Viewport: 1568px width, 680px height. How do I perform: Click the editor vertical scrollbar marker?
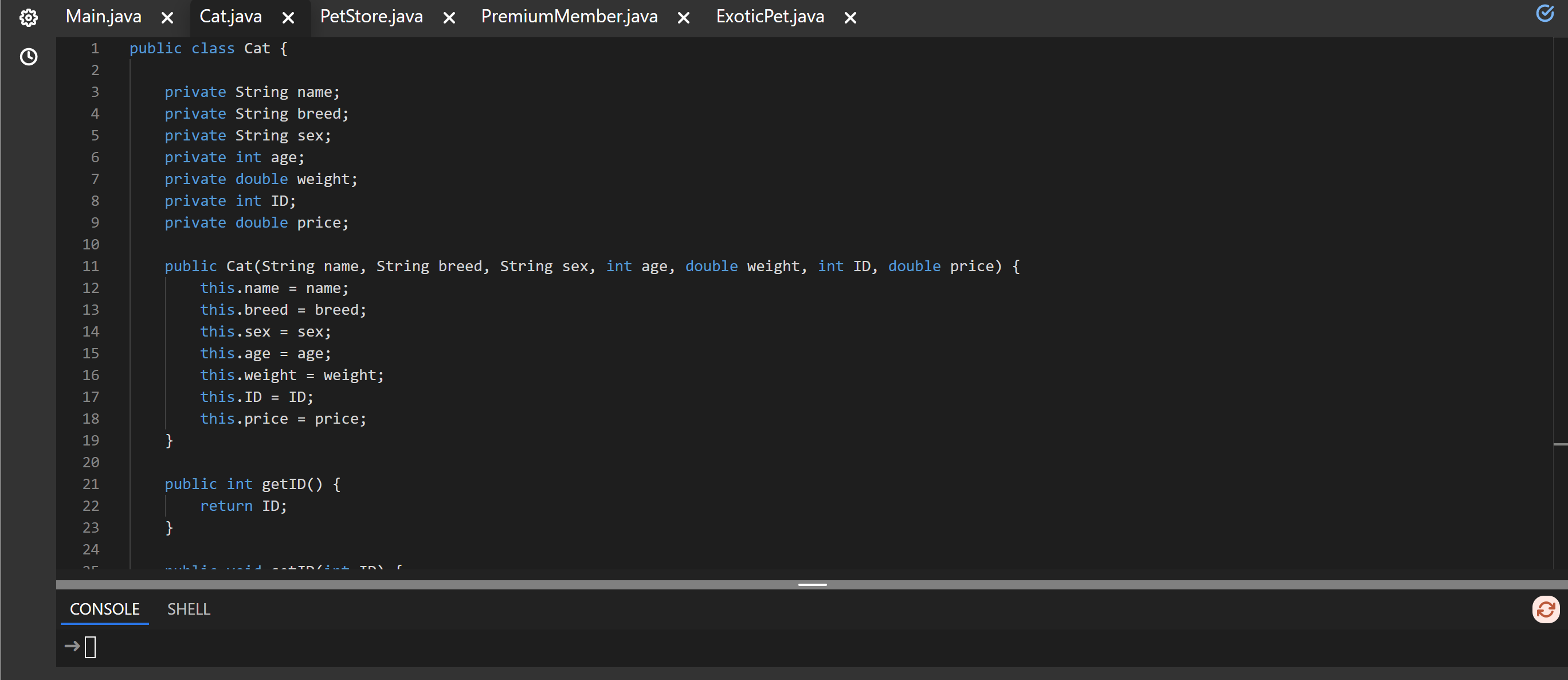coord(1560,444)
